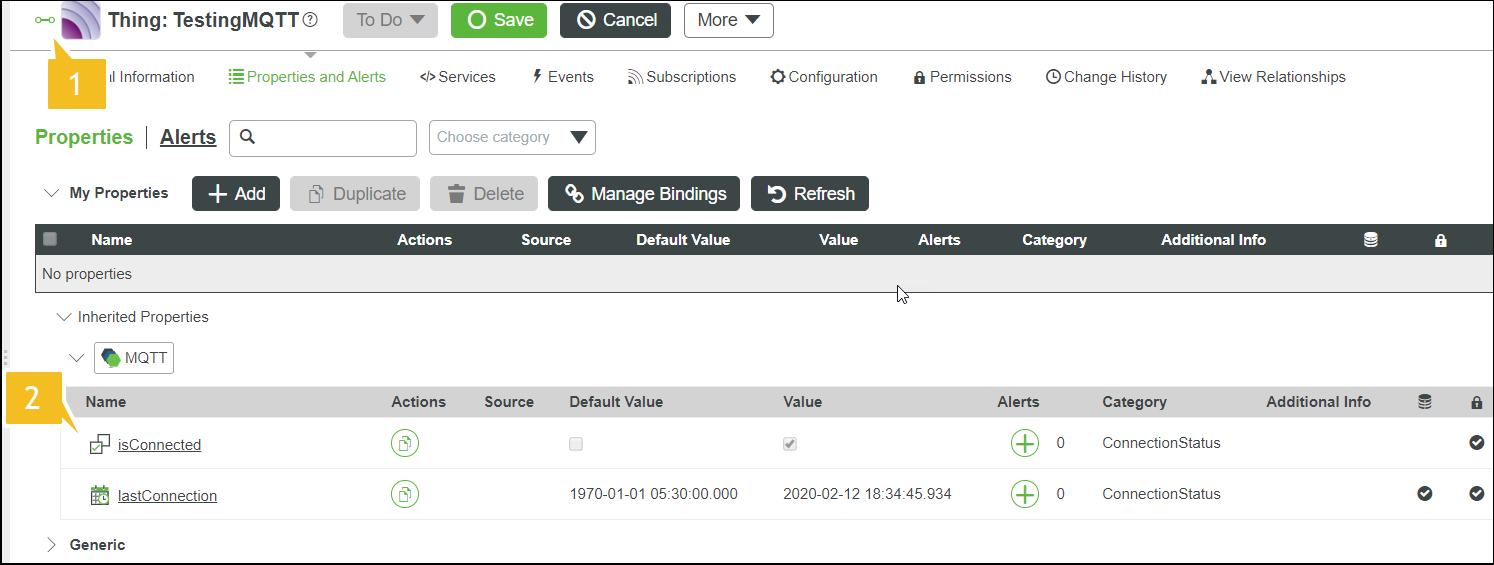
Task: Open the lastConnection property link
Action: 167,496
